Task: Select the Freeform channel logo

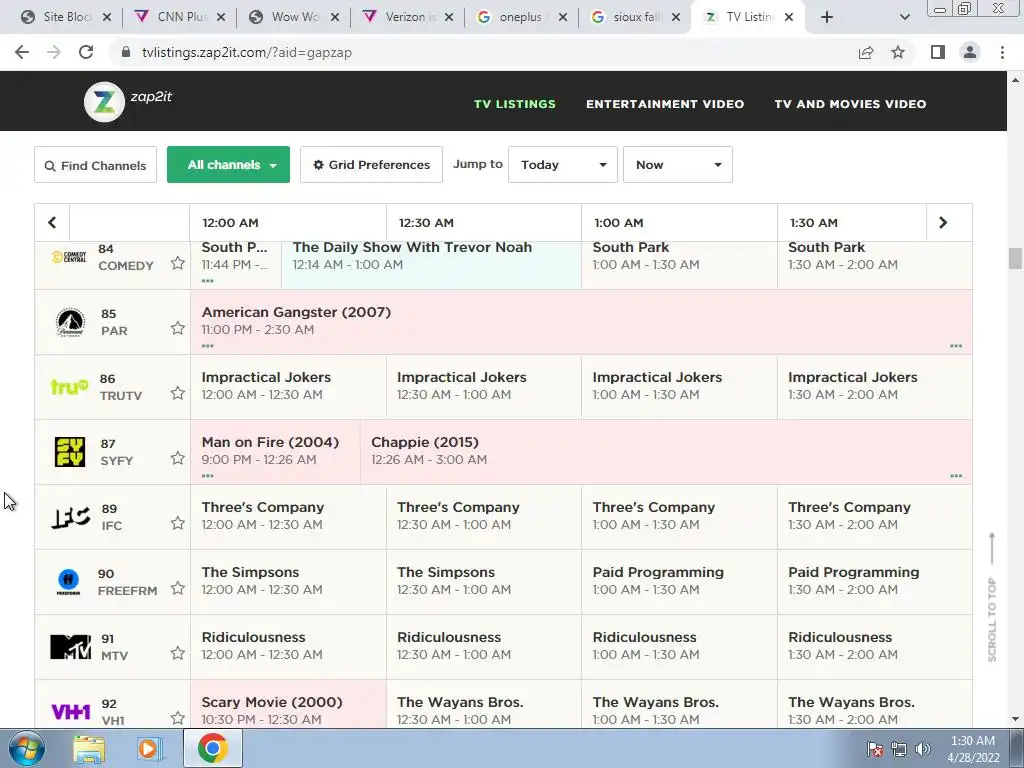Action: click(x=69, y=582)
